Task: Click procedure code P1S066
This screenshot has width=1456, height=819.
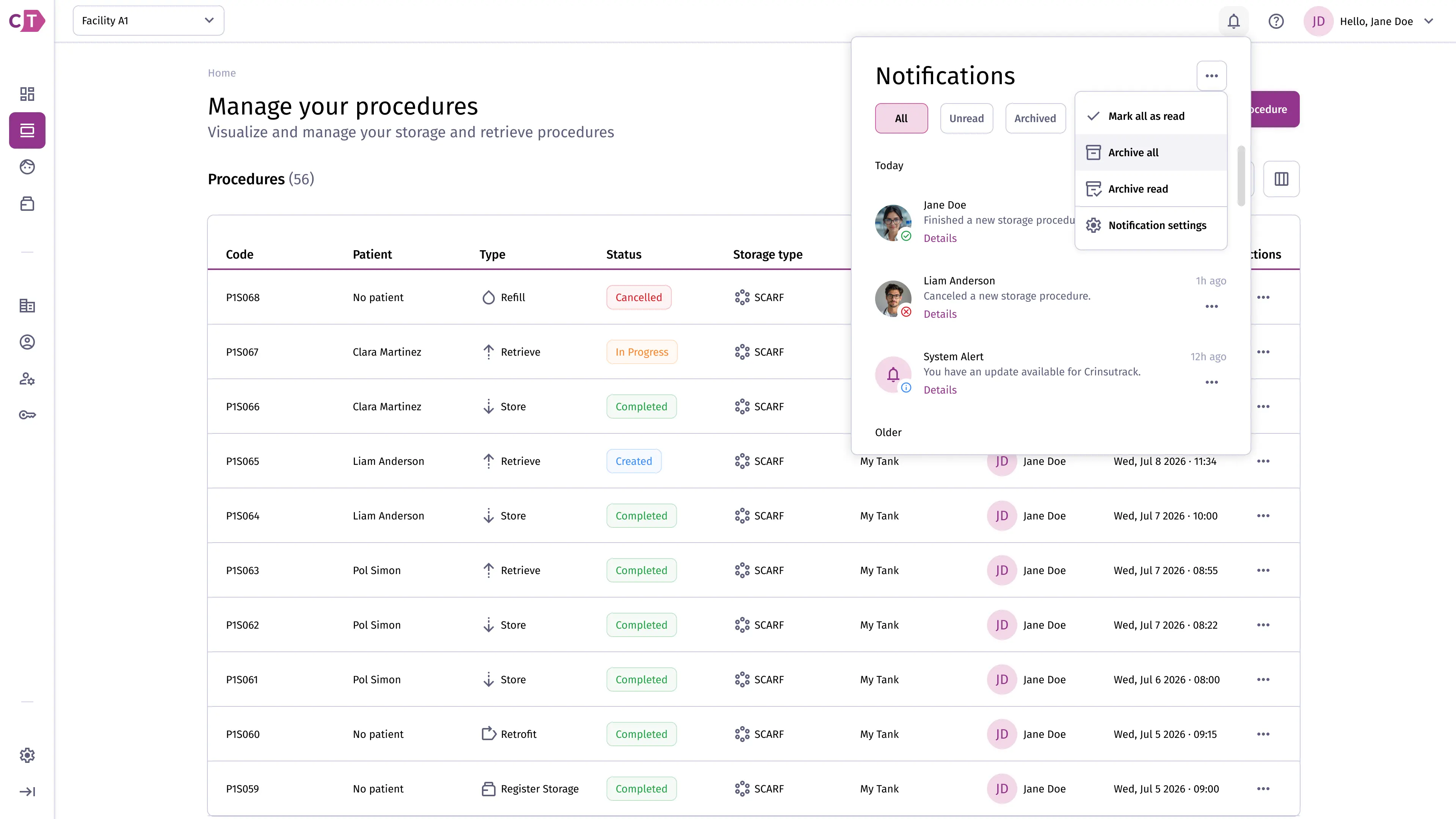Action: coord(243,406)
